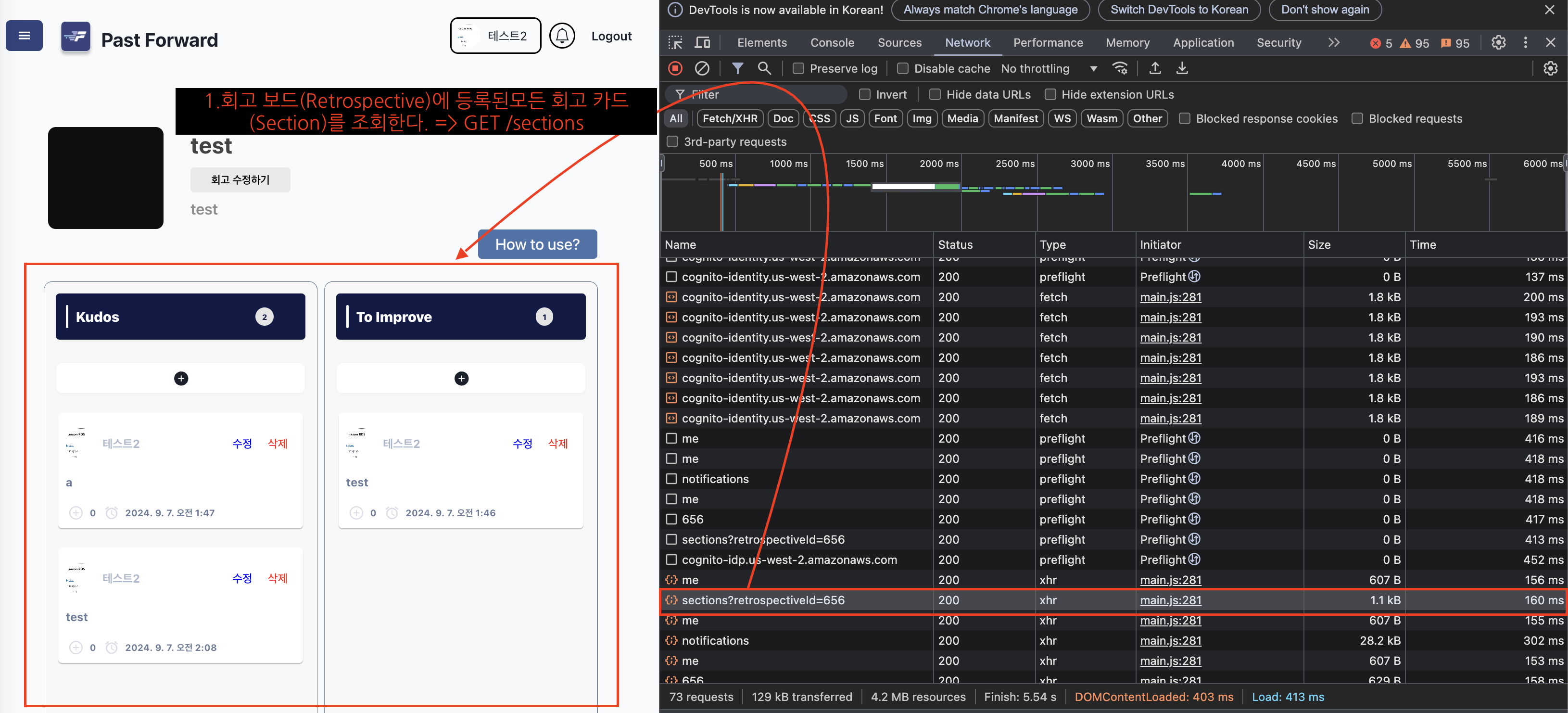Switch to the Console tab

pos(832,43)
